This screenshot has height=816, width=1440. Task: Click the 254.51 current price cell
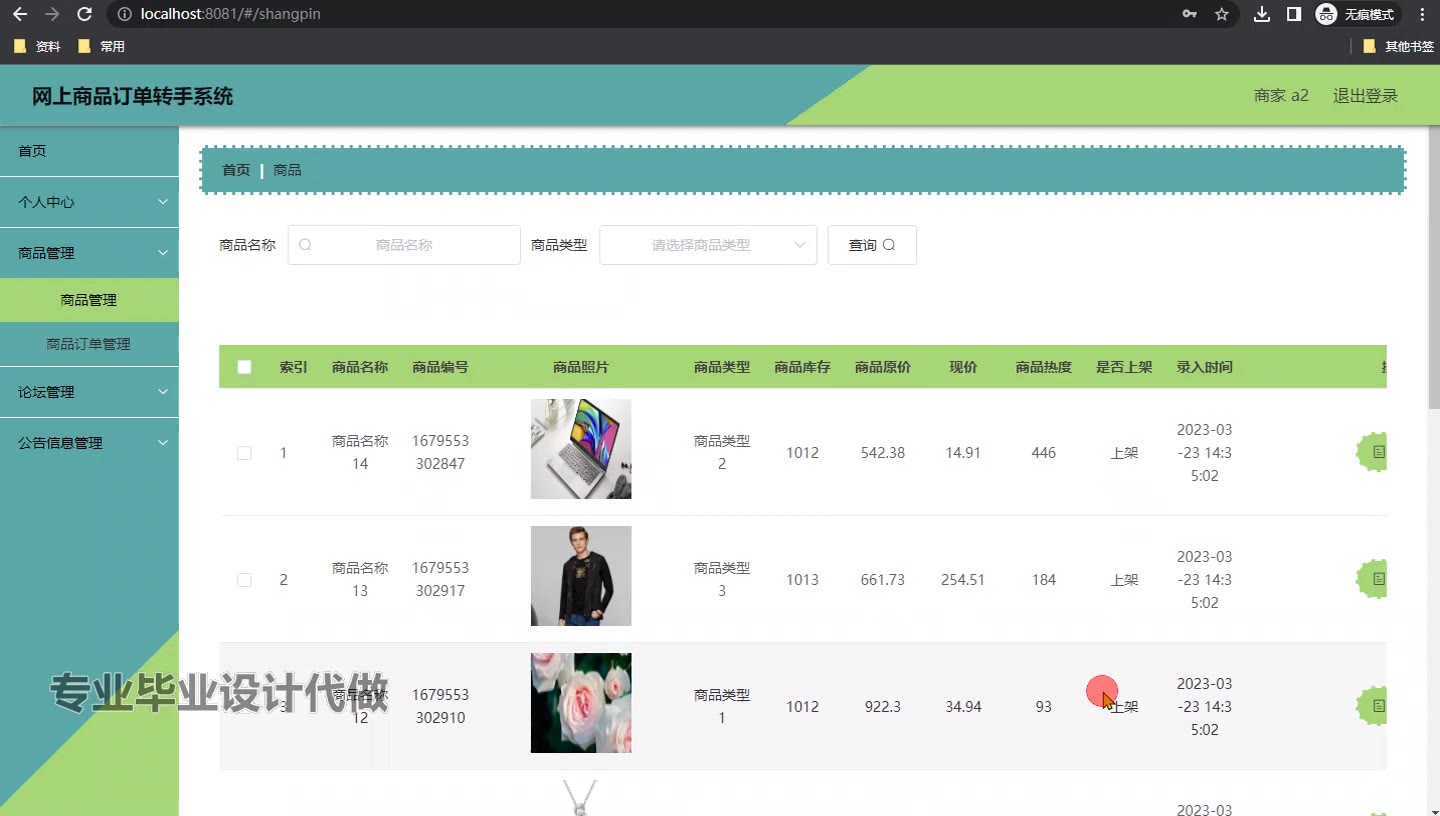click(x=963, y=580)
